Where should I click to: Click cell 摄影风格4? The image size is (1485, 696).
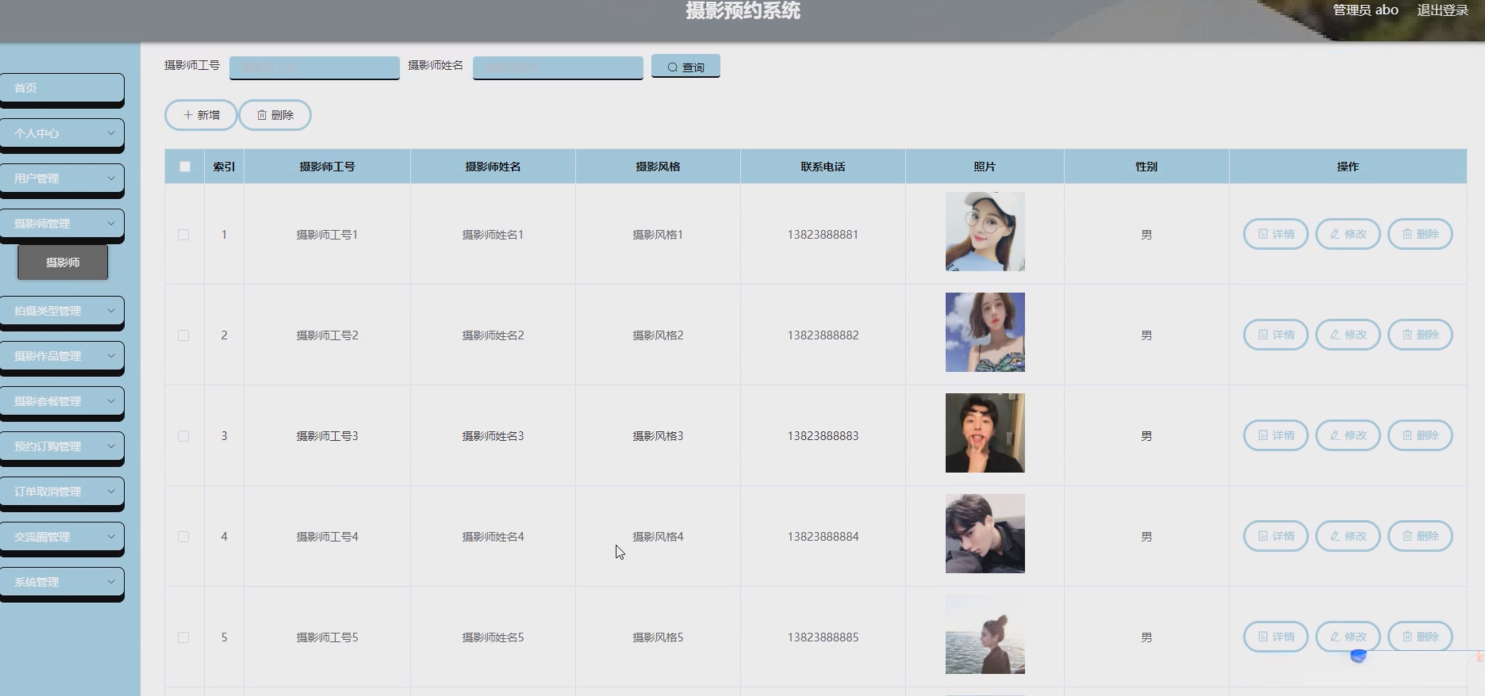(658, 537)
